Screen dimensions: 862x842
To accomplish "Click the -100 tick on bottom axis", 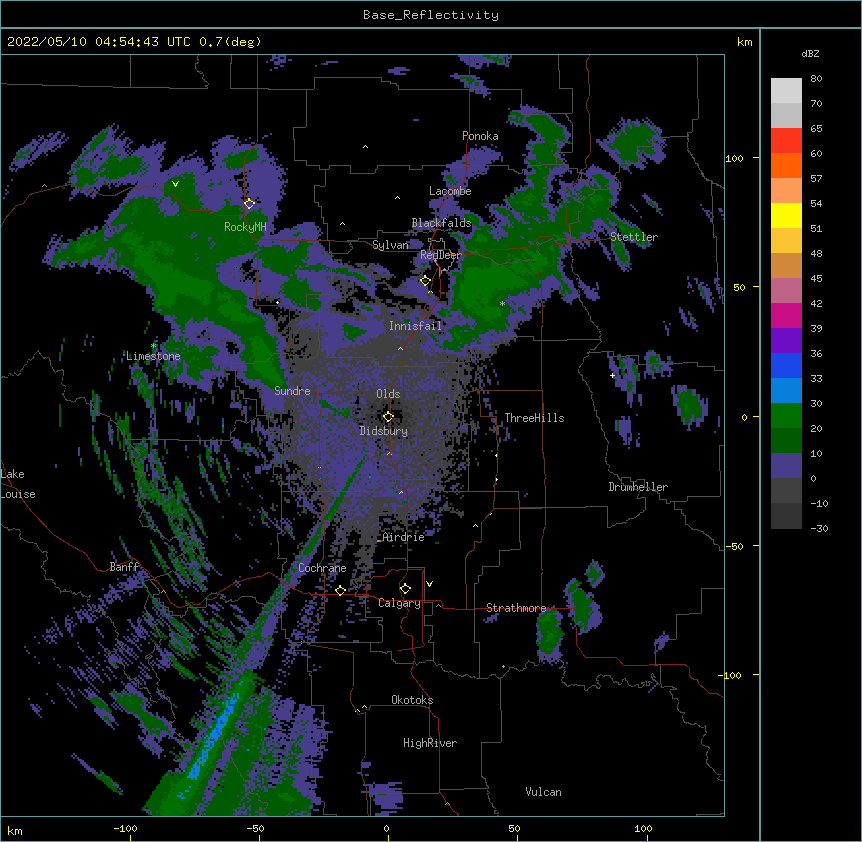I will click(x=125, y=828).
